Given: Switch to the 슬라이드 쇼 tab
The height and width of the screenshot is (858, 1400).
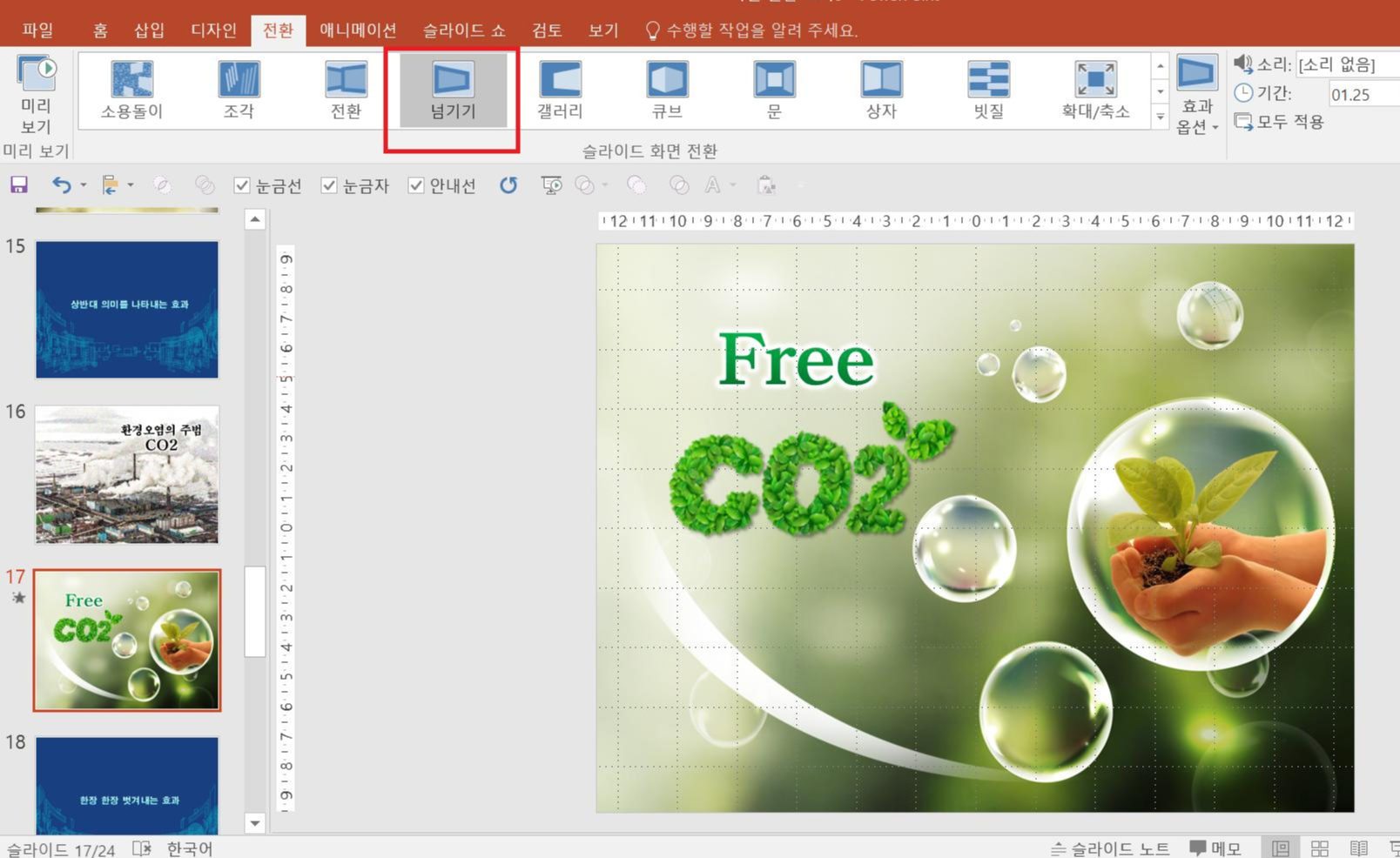Looking at the screenshot, I should click(464, 30).
